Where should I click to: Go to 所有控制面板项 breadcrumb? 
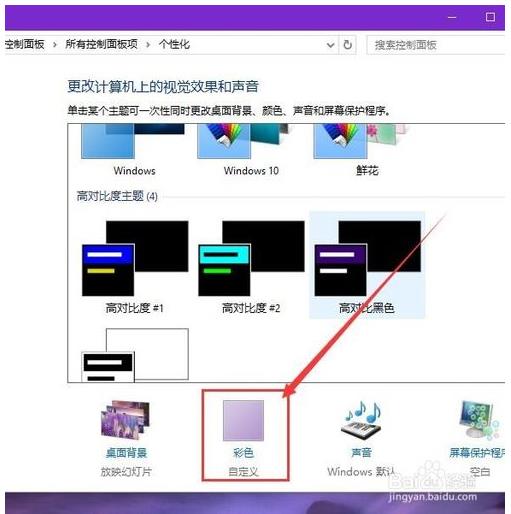click(x=102, y=44)
